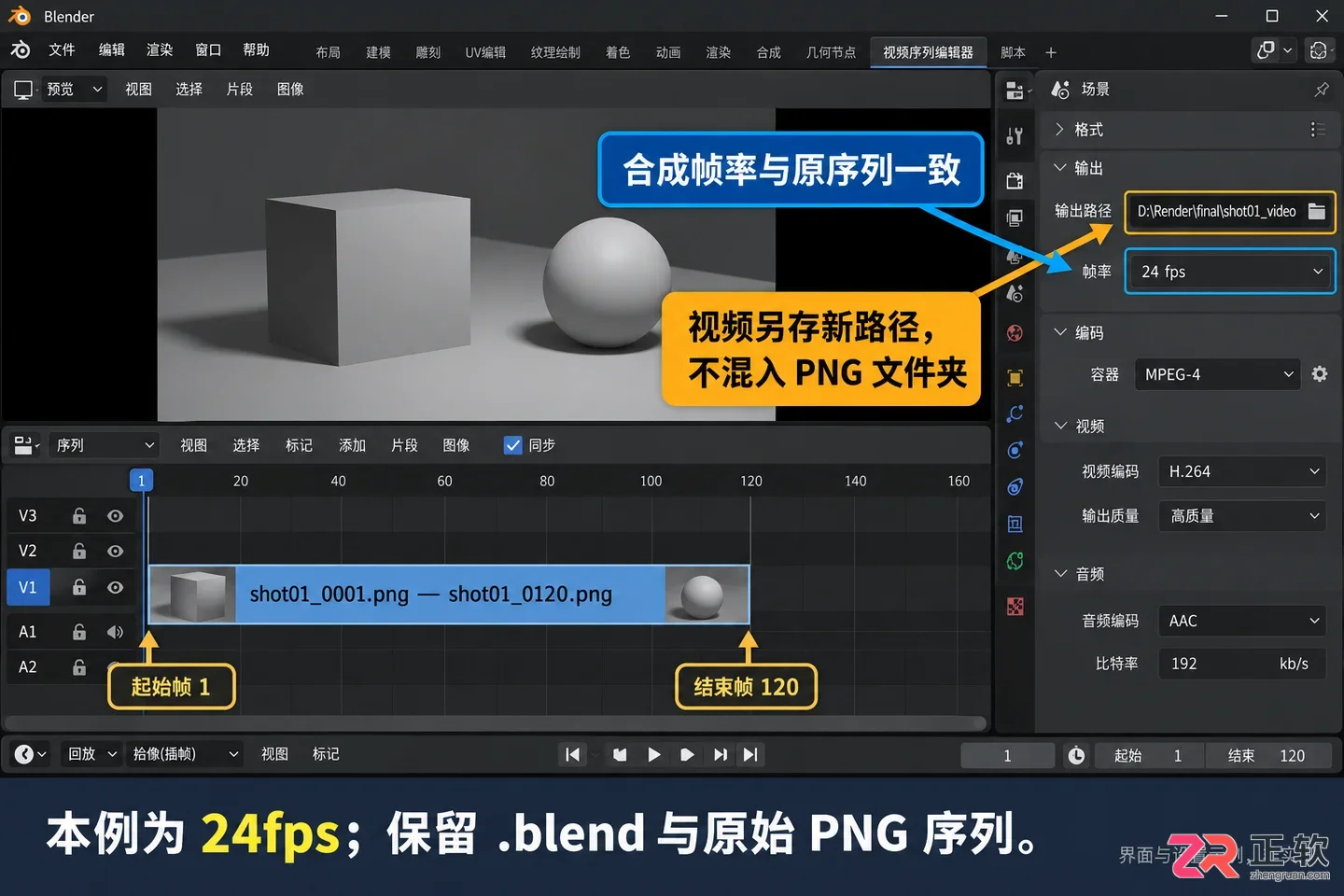The height and width of the screenshot is (896, 1344).
Task: Open the Texture properties tab (checker icon)
Action: [1015, 607]
